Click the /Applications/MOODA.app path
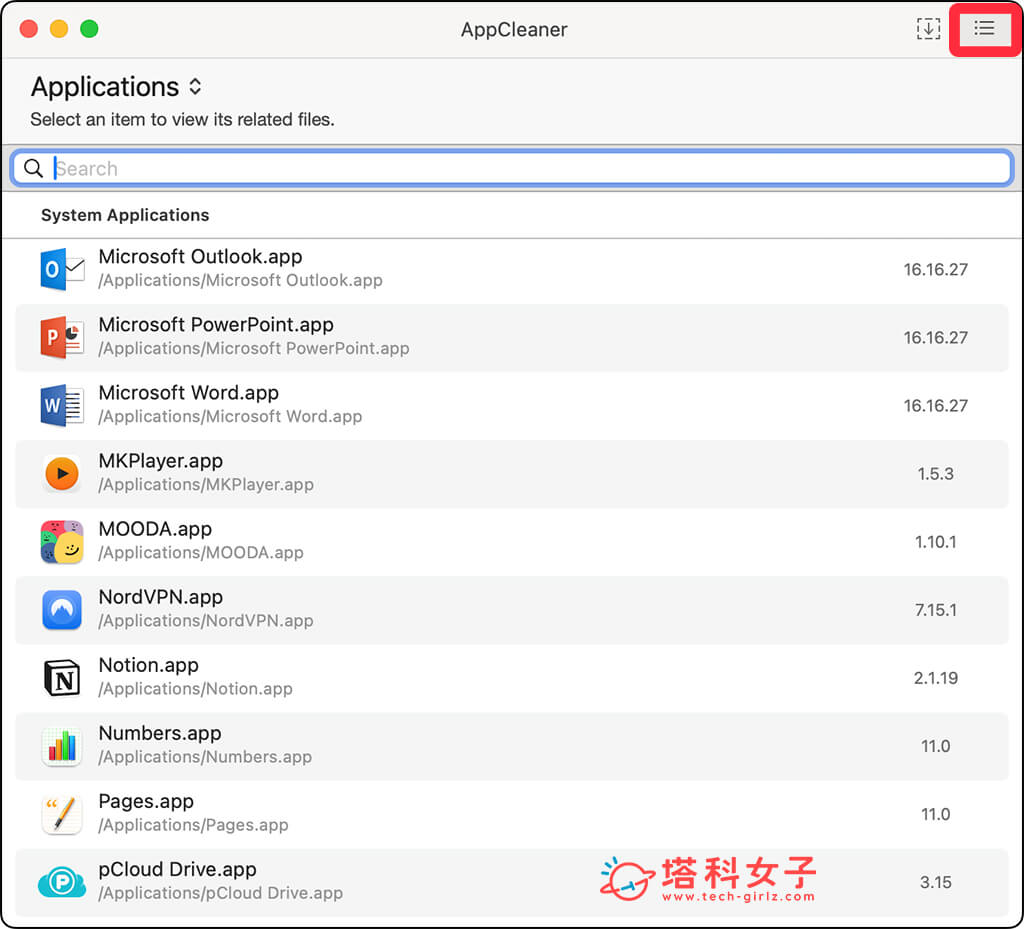Viewport: 1024px width, 929px height. tap(200, 552)
